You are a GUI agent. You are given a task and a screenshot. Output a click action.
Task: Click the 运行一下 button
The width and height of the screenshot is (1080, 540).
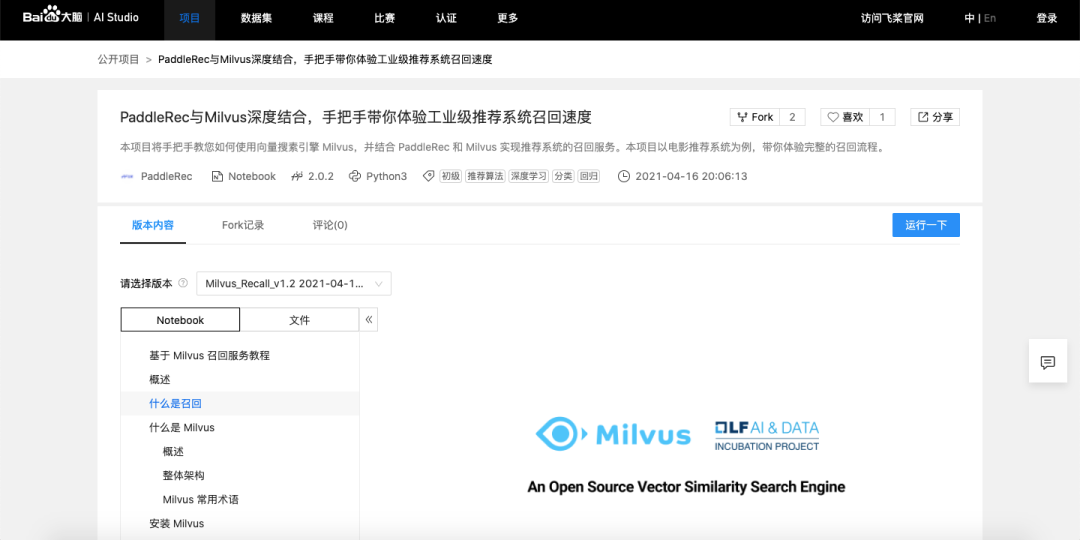(x=926, y=225)
